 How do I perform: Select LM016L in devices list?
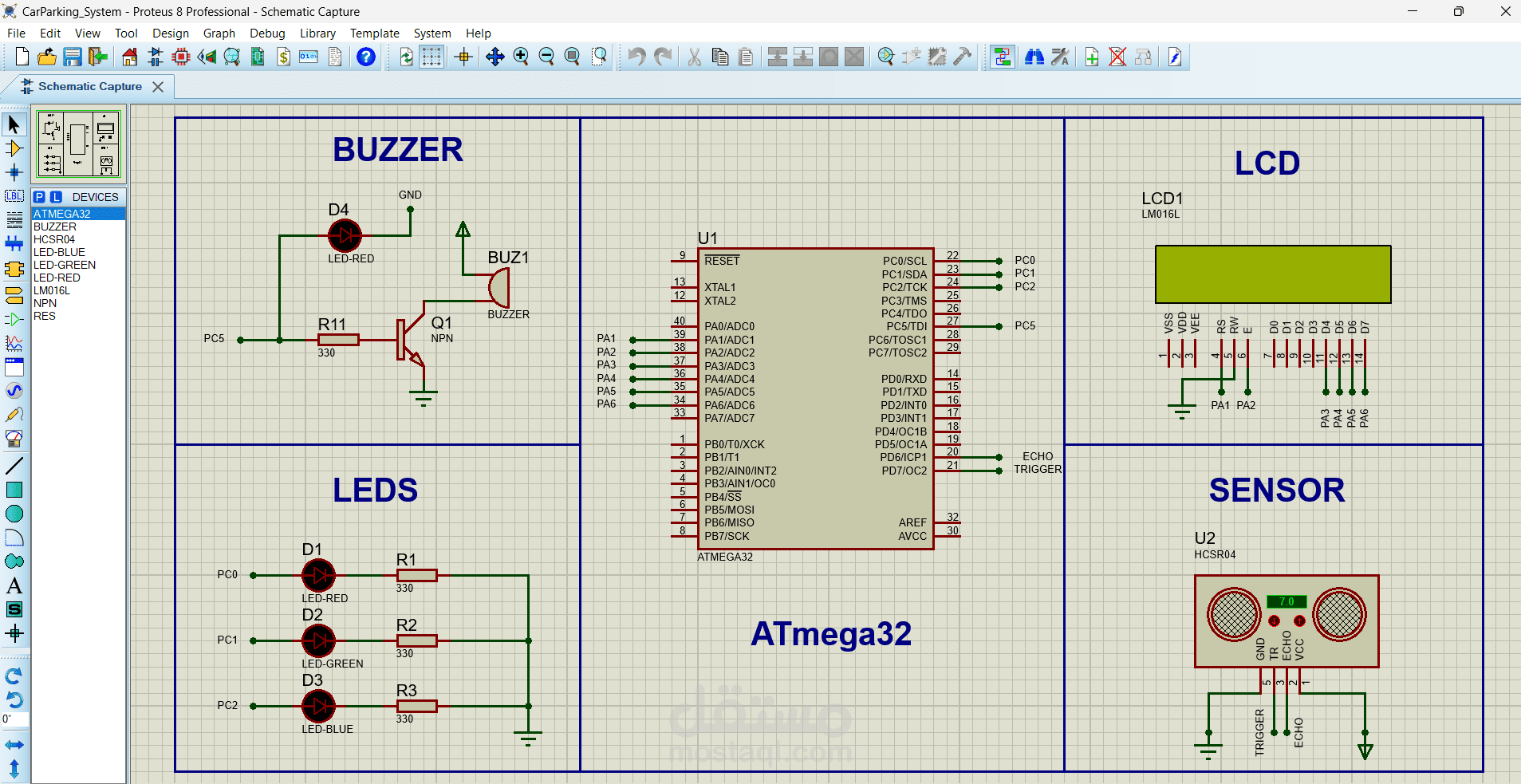pos(78,290)
